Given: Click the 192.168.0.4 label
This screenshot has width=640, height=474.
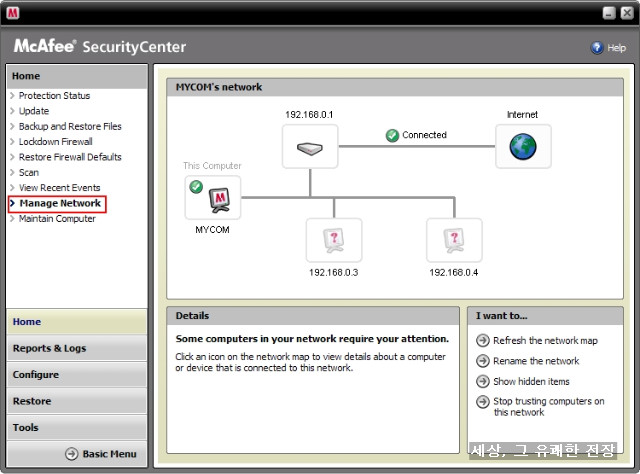Looking at the screenshot, I should click(453, 273).
